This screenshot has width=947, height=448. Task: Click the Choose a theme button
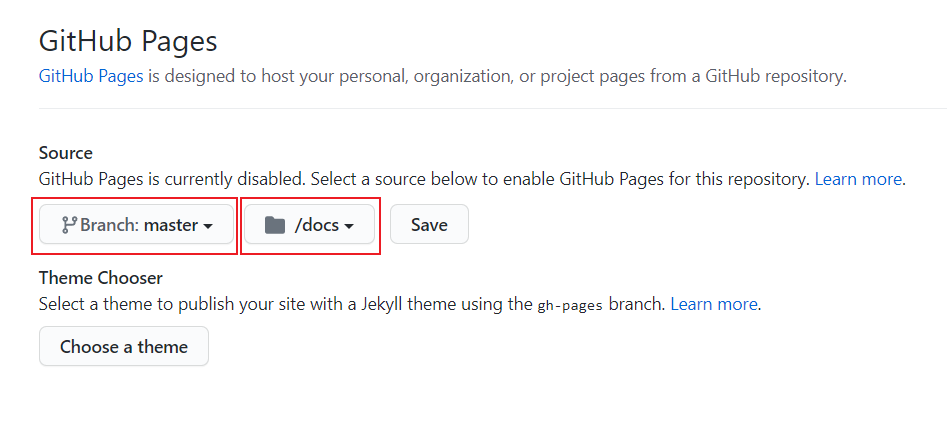(124, 347)
